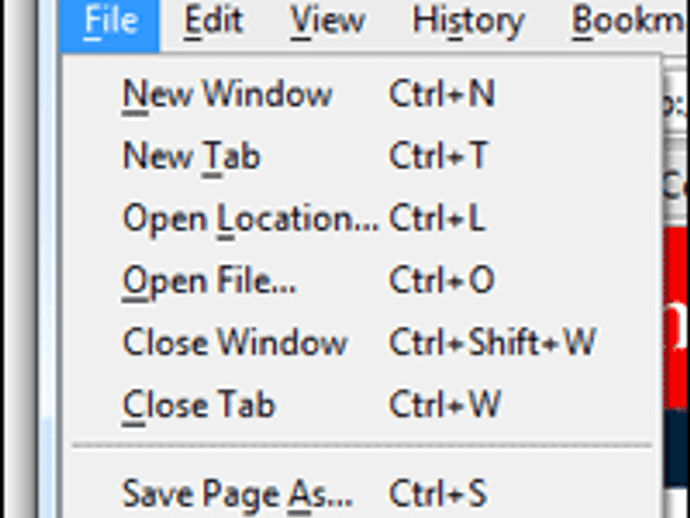The width and height of the screenshot is (690, 518).
Task: Click the Ctrl+Shift+W shortcut label
Action: point(492,343)
